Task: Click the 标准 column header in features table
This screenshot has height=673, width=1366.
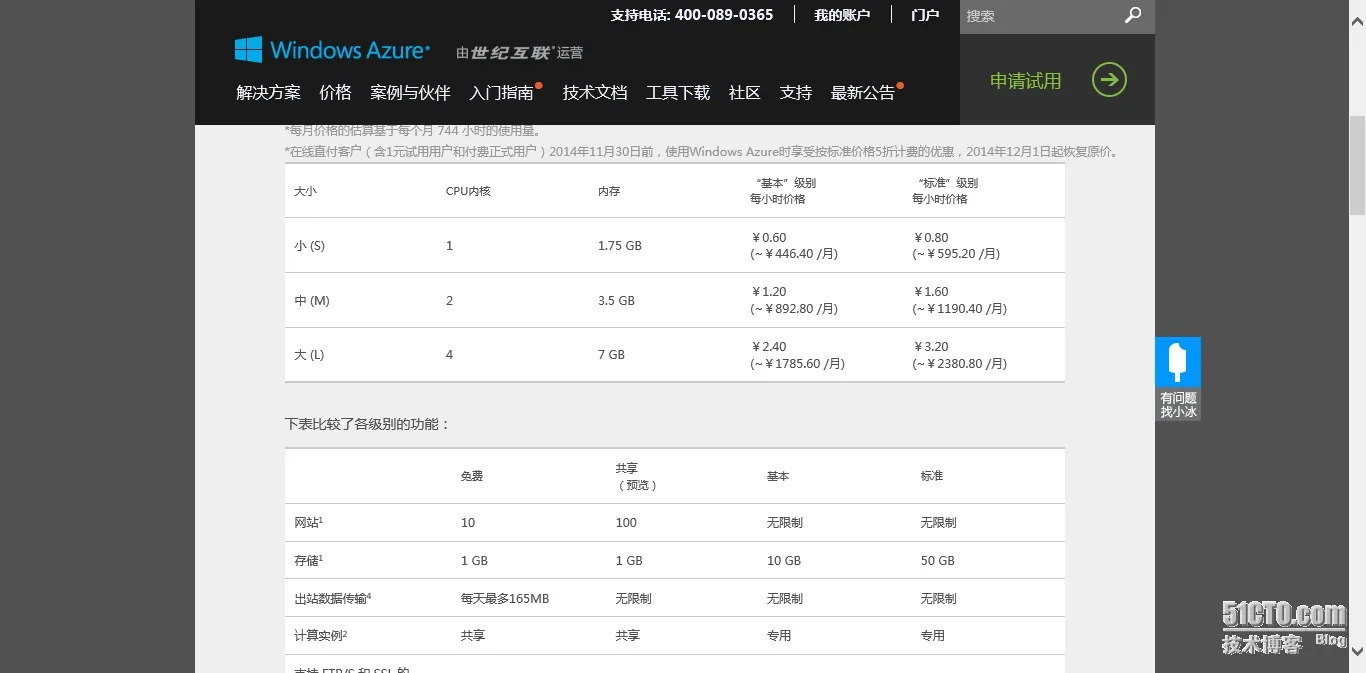Action: 932,476
